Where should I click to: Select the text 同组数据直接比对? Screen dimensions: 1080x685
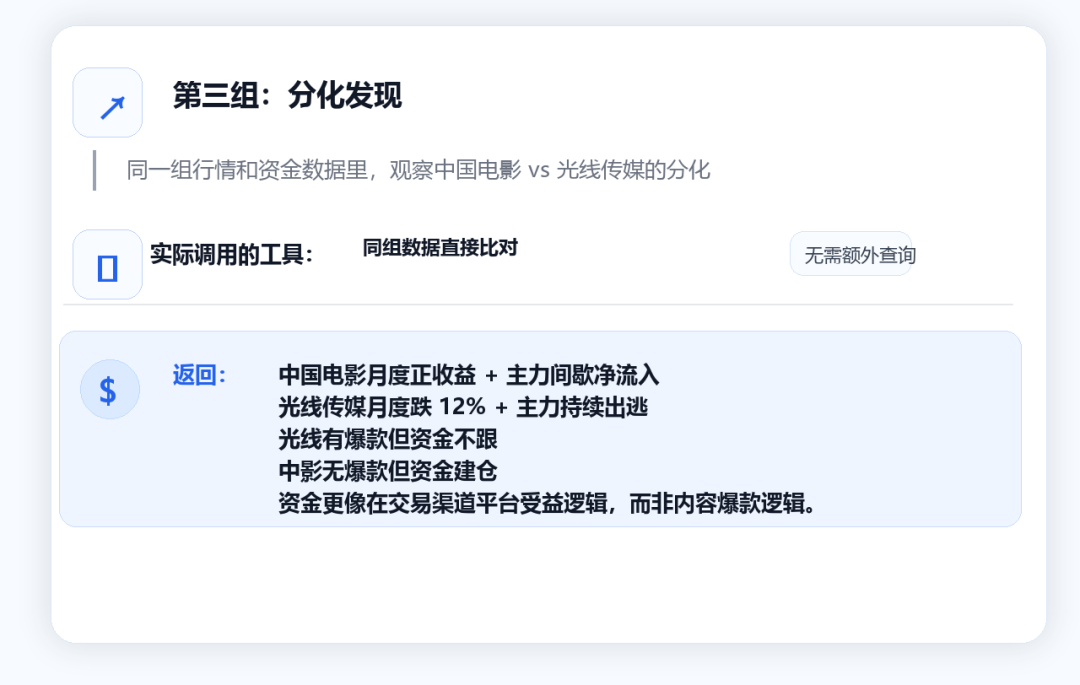coord(440,248)
